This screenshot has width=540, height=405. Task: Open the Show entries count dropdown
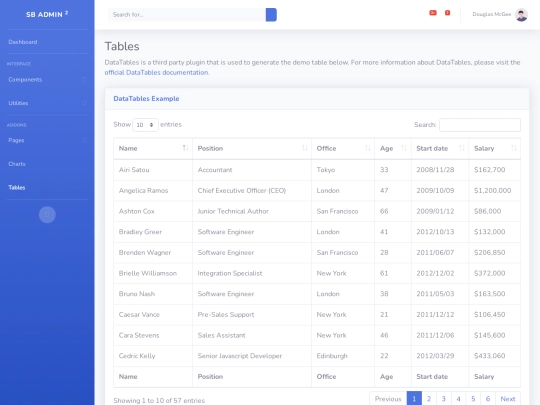145,125
